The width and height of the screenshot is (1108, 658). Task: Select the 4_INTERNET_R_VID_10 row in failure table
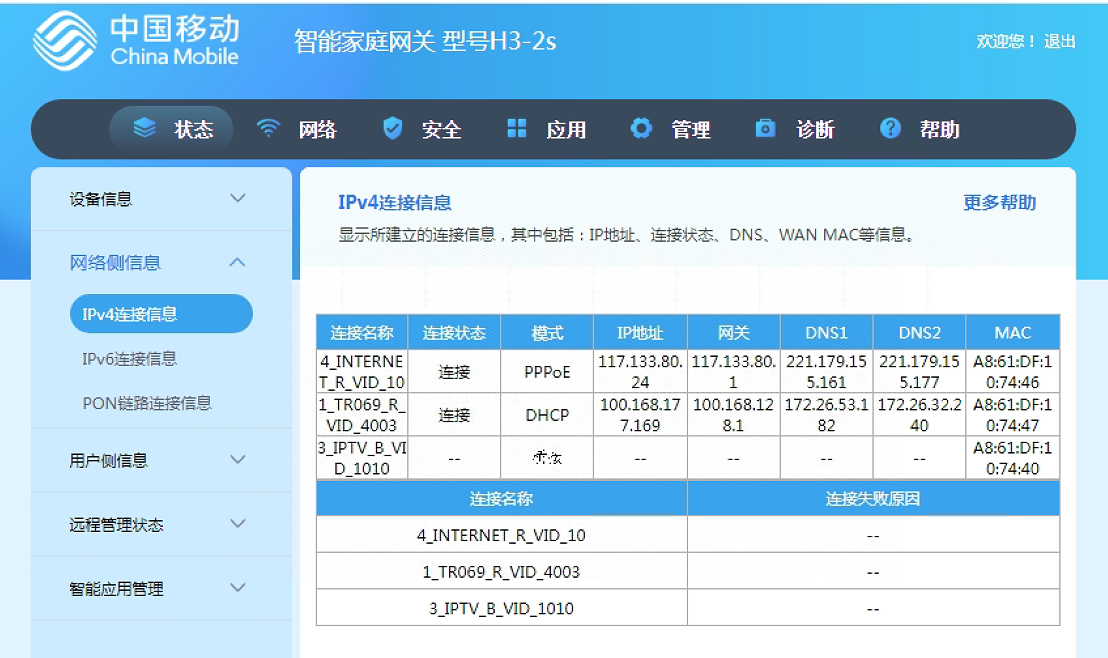[500, 533]
